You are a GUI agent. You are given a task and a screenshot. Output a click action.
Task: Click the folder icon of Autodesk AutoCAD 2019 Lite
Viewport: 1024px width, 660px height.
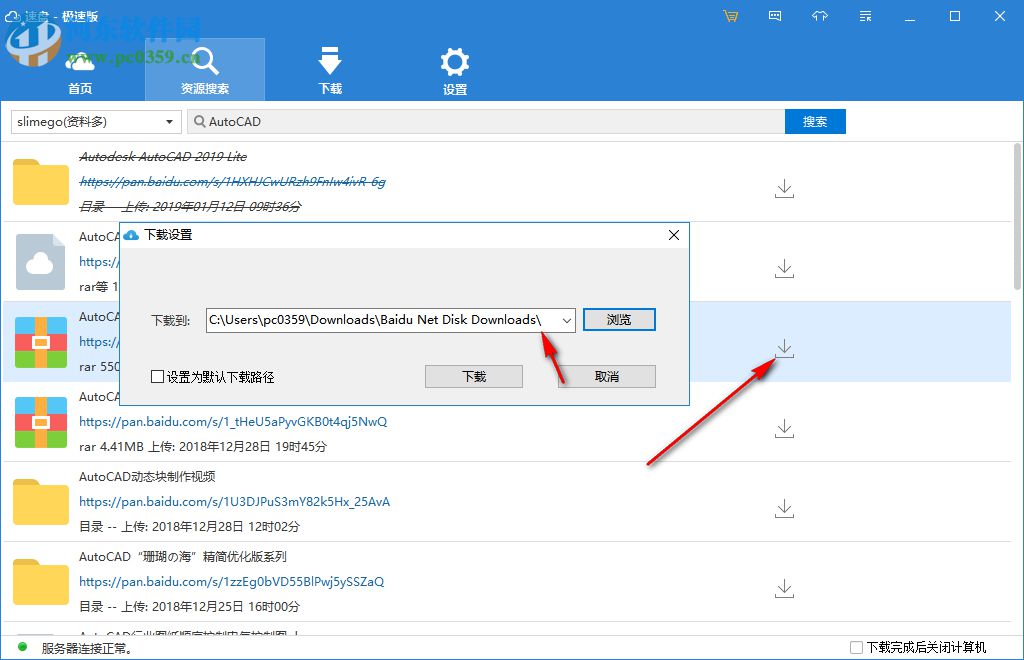coord(40,181)
